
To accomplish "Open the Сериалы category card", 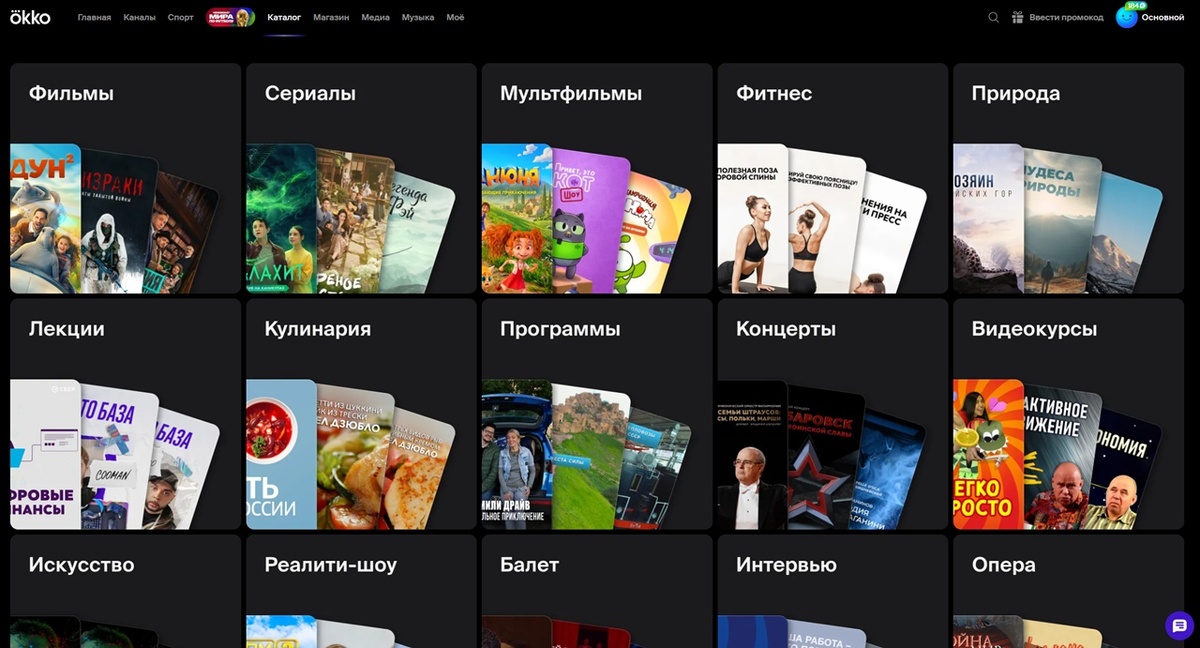I will 361,178.
